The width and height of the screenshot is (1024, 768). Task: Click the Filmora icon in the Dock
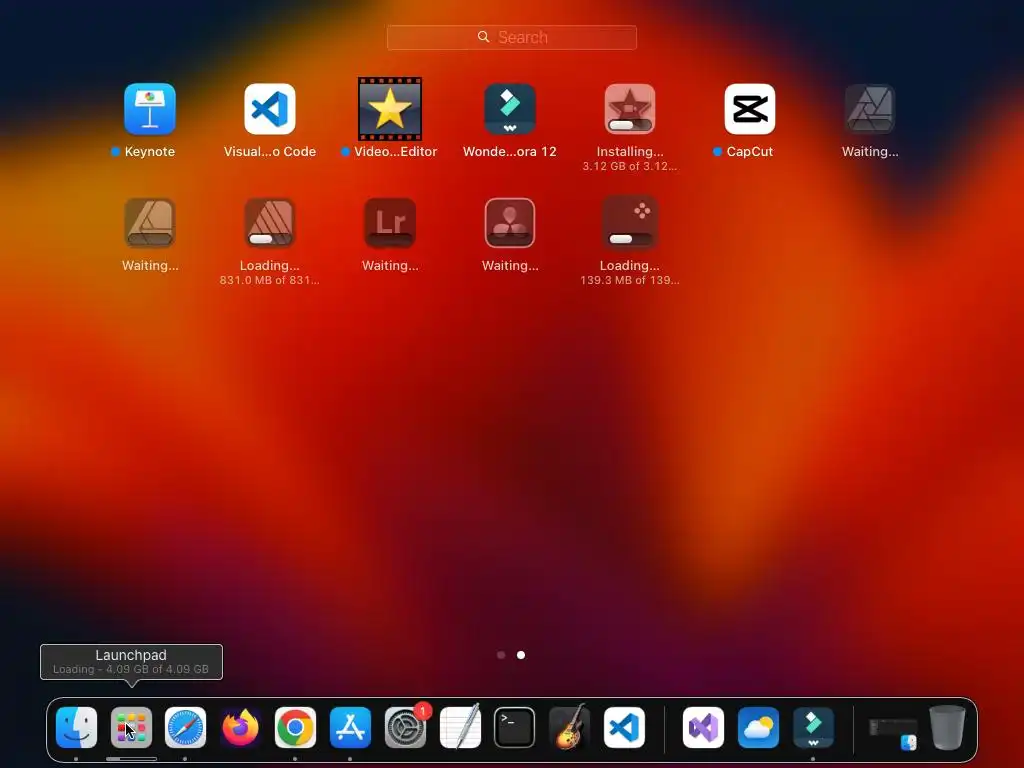point(813,727)
